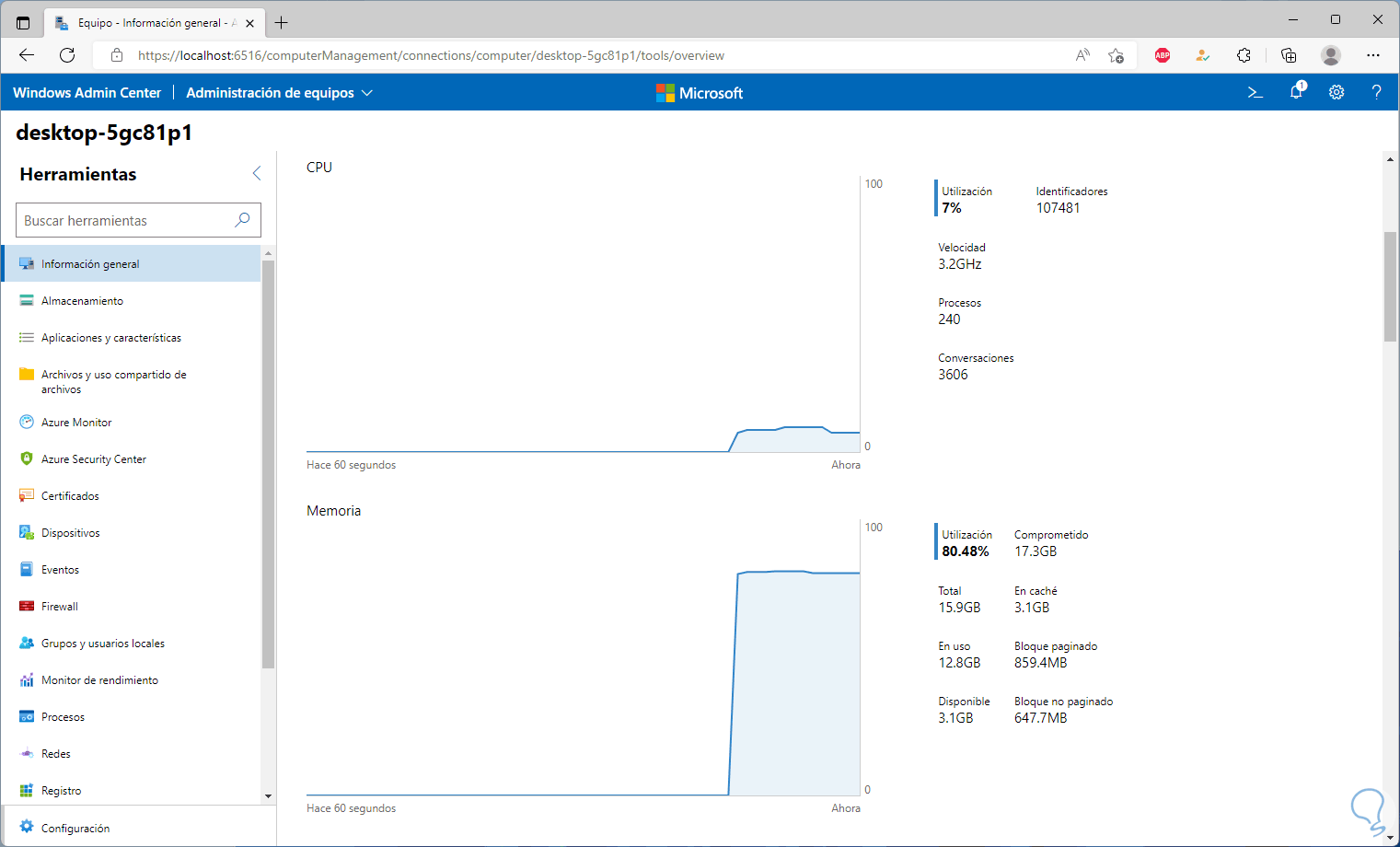The height and width of the screenshot is (847, 1400).
Task: Go to Procesos tool
Action: [x=63, y=717]
